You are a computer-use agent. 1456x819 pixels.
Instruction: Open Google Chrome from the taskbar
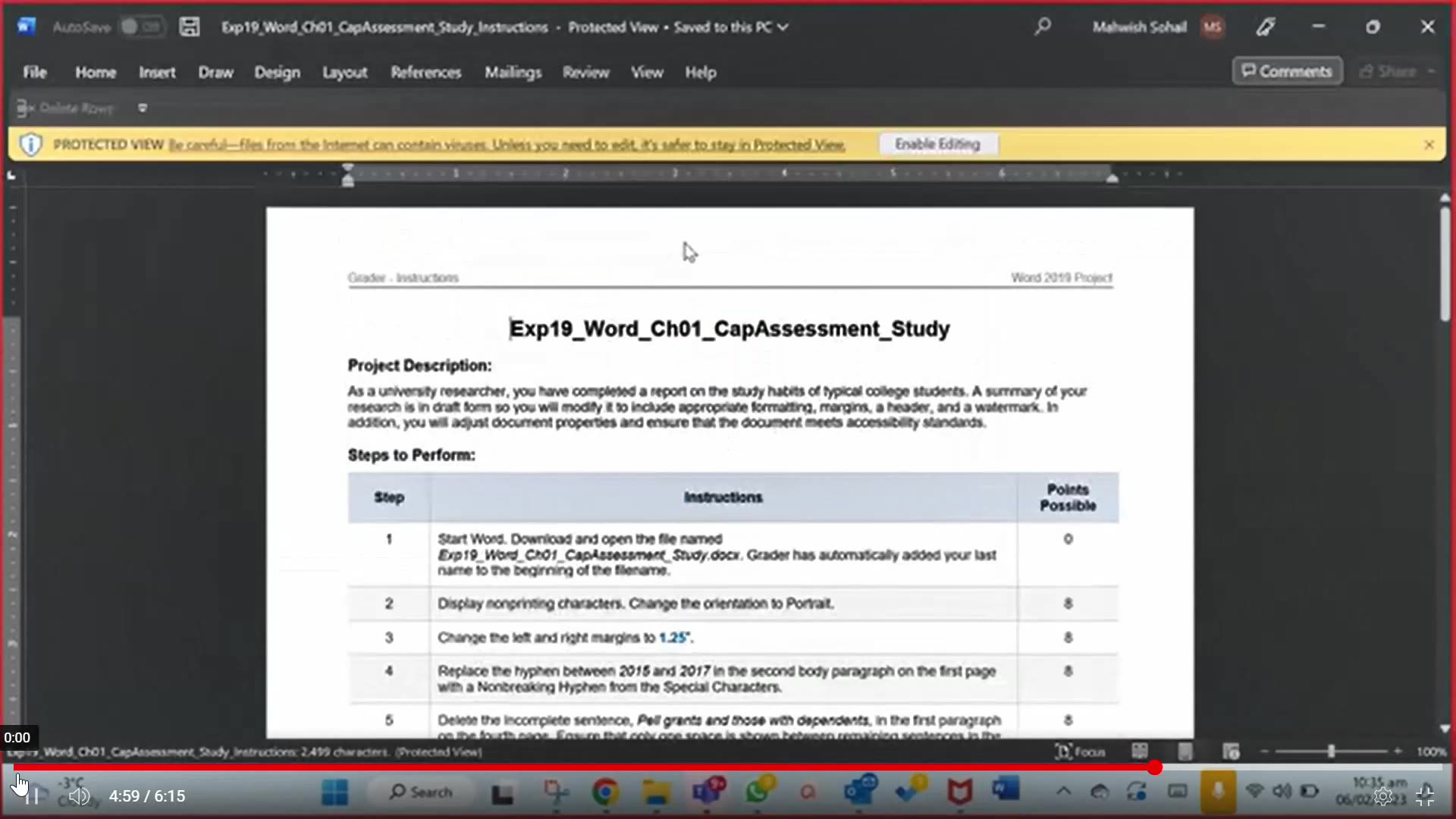tap(605, 792)
